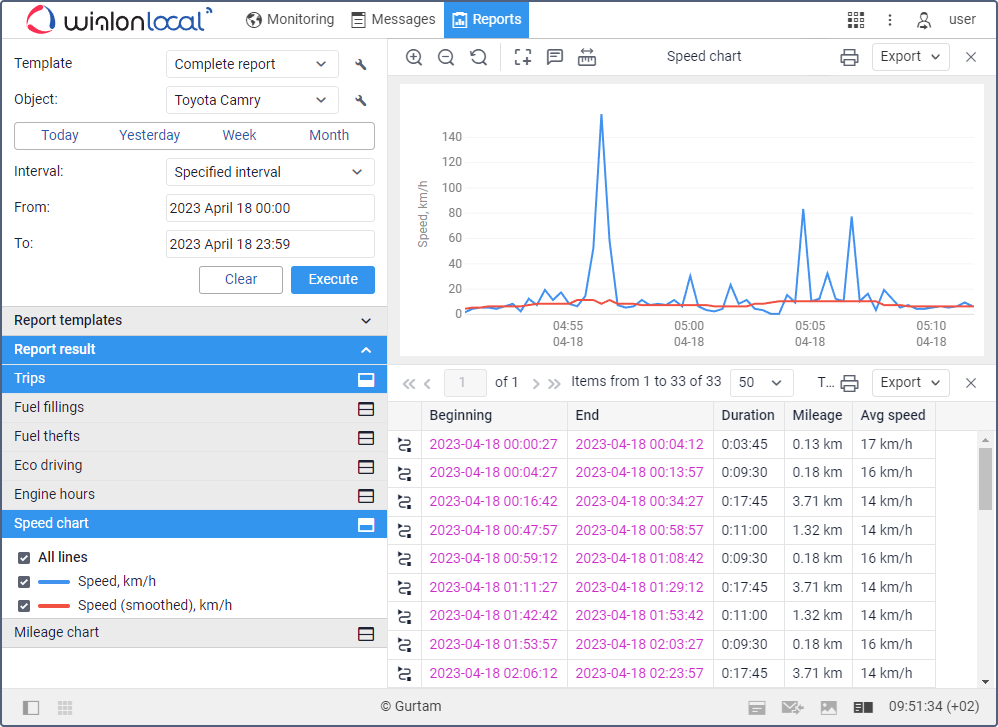Image resolution: width=998 pixels, height=727 pixels.
Task: Zoom in on the speed chart
Action: pos(414,57)
